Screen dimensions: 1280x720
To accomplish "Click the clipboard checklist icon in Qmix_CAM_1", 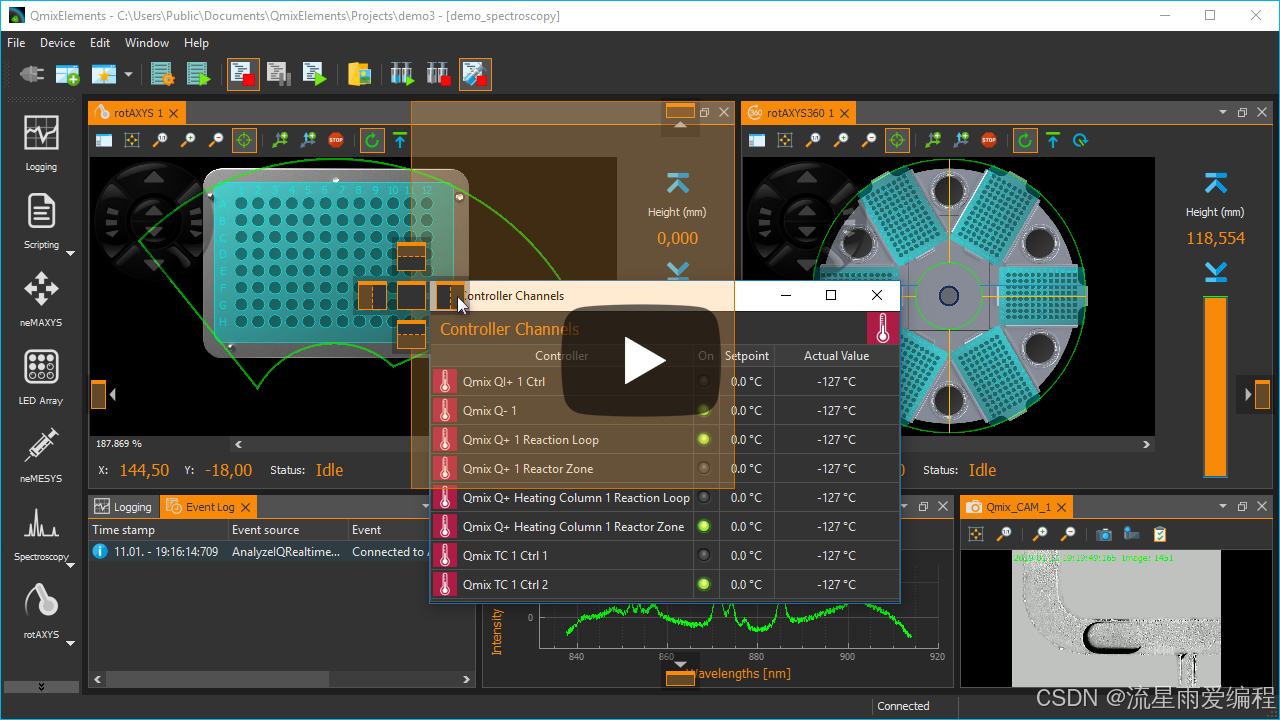I will tap(1160, 534).
